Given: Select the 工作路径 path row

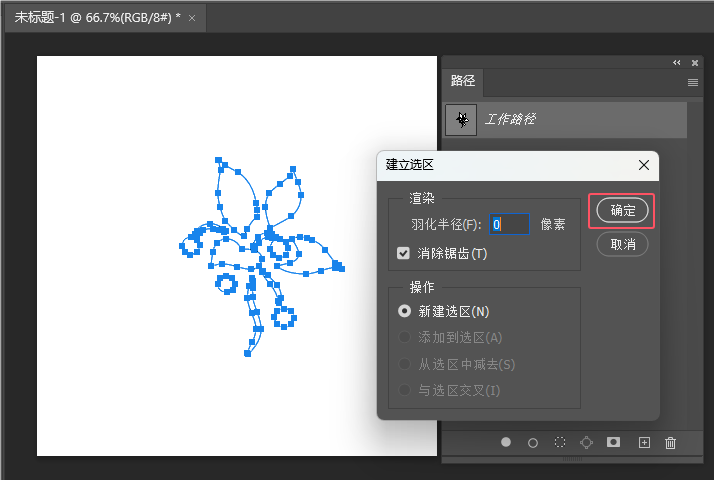Looking at the screenshot, I should 566,120.
